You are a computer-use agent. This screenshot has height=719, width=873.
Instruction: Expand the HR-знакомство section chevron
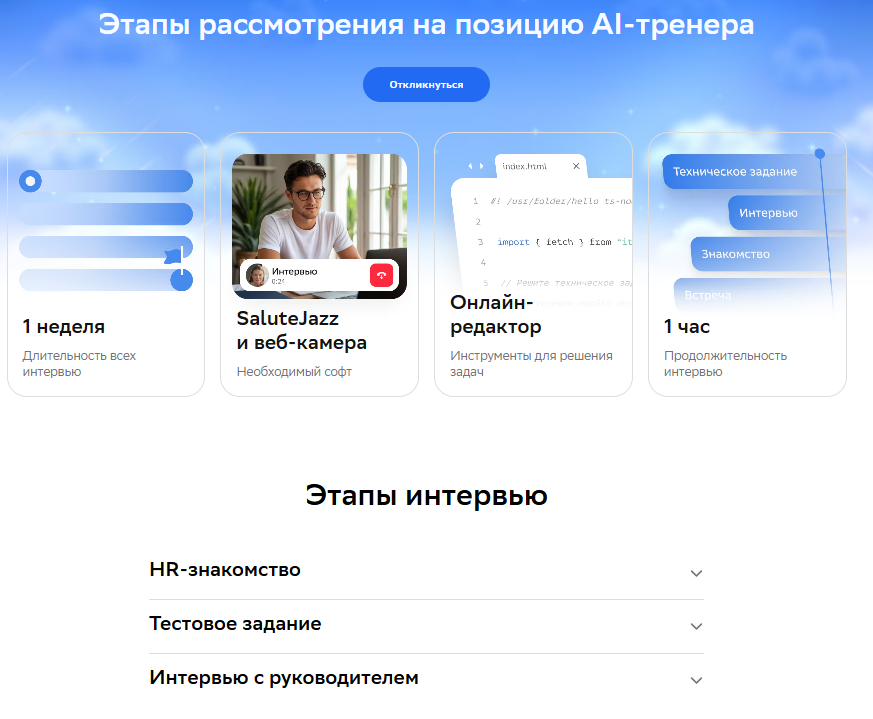pyautogui.click(x=696, y=573)
